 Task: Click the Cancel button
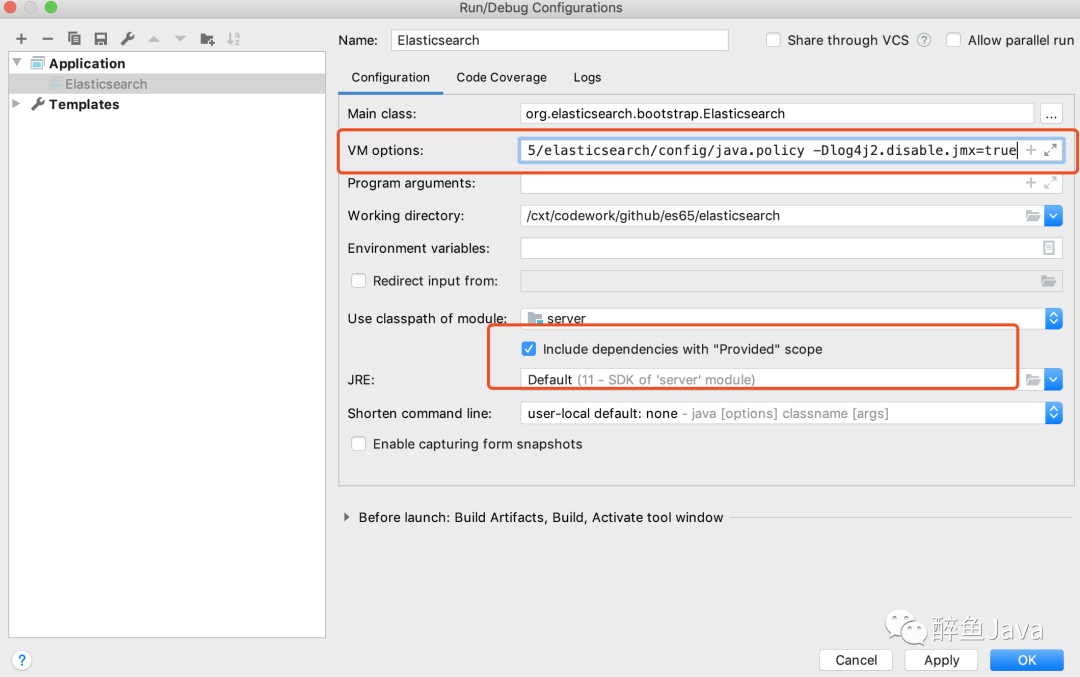[x=856, y=660]
